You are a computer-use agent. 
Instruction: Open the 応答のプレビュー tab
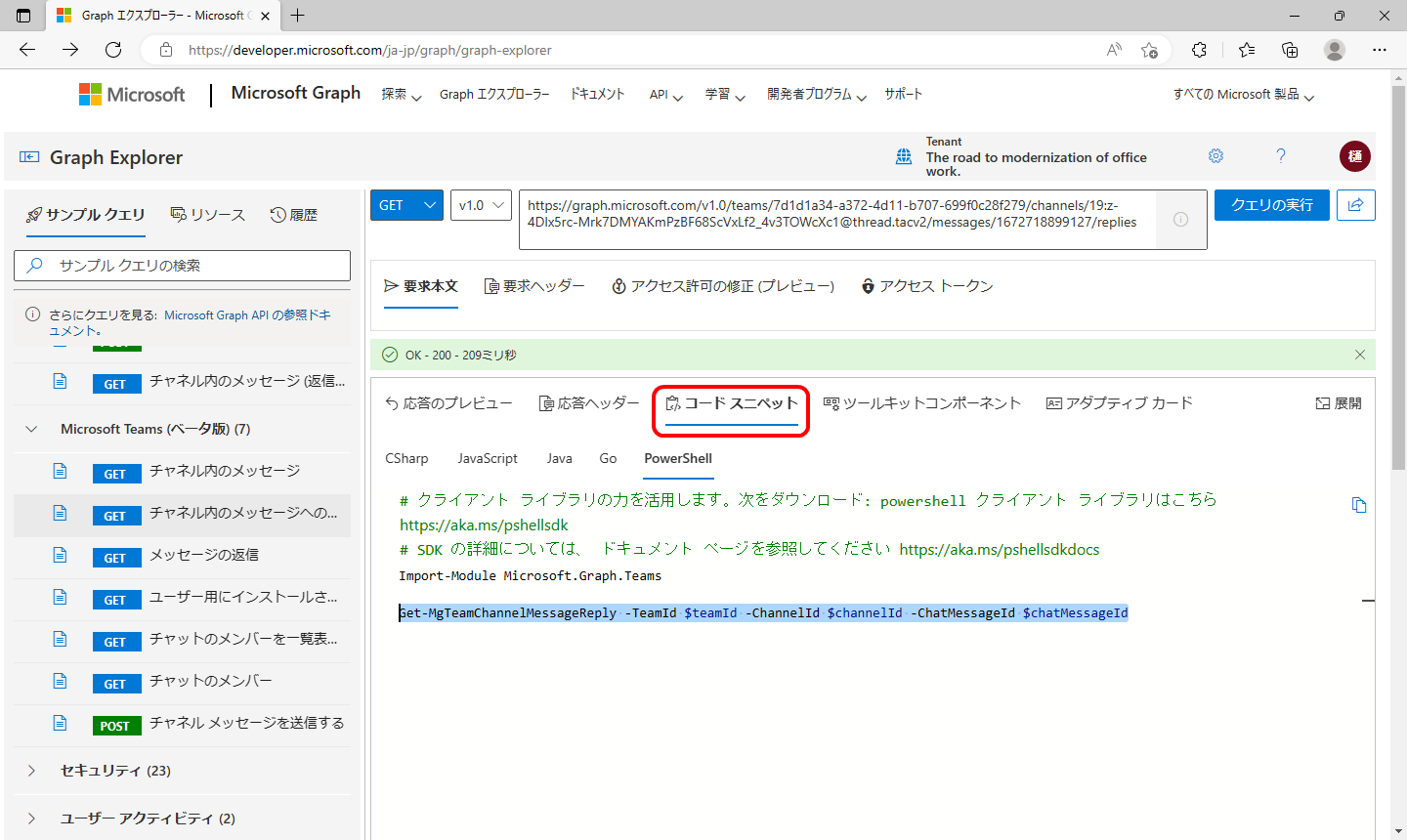click(448, 403)
